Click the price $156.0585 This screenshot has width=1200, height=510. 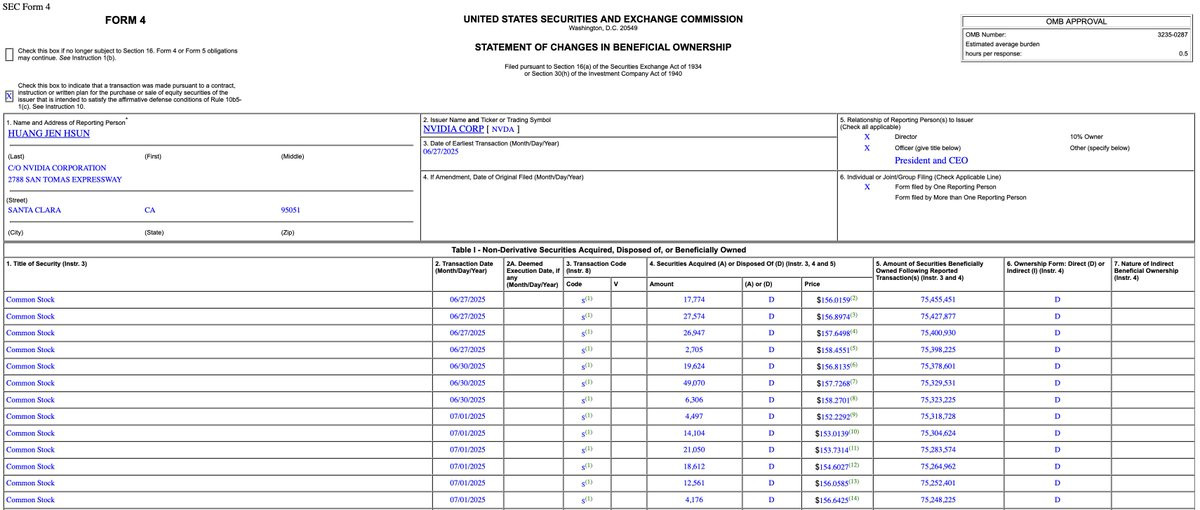pyautogui.click(x=832, y=483)
